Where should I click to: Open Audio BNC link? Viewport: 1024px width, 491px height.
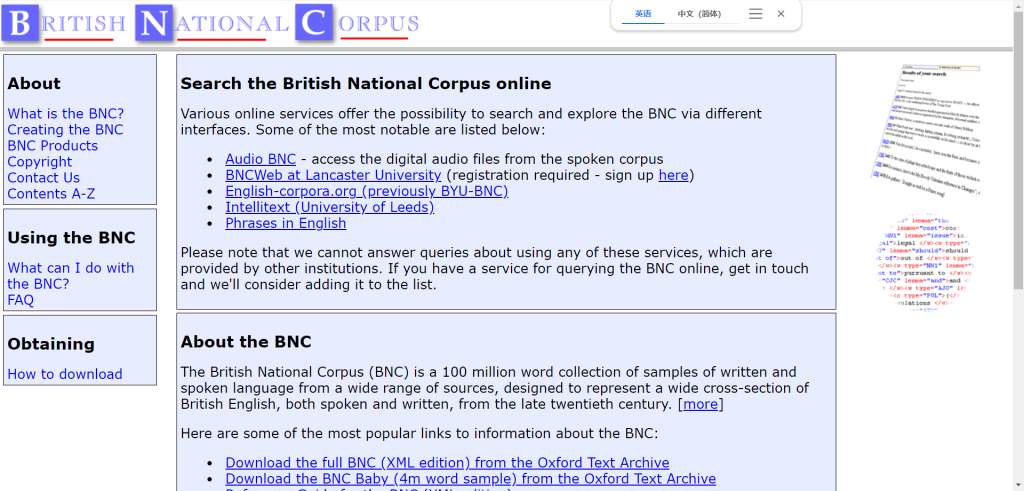261,159
